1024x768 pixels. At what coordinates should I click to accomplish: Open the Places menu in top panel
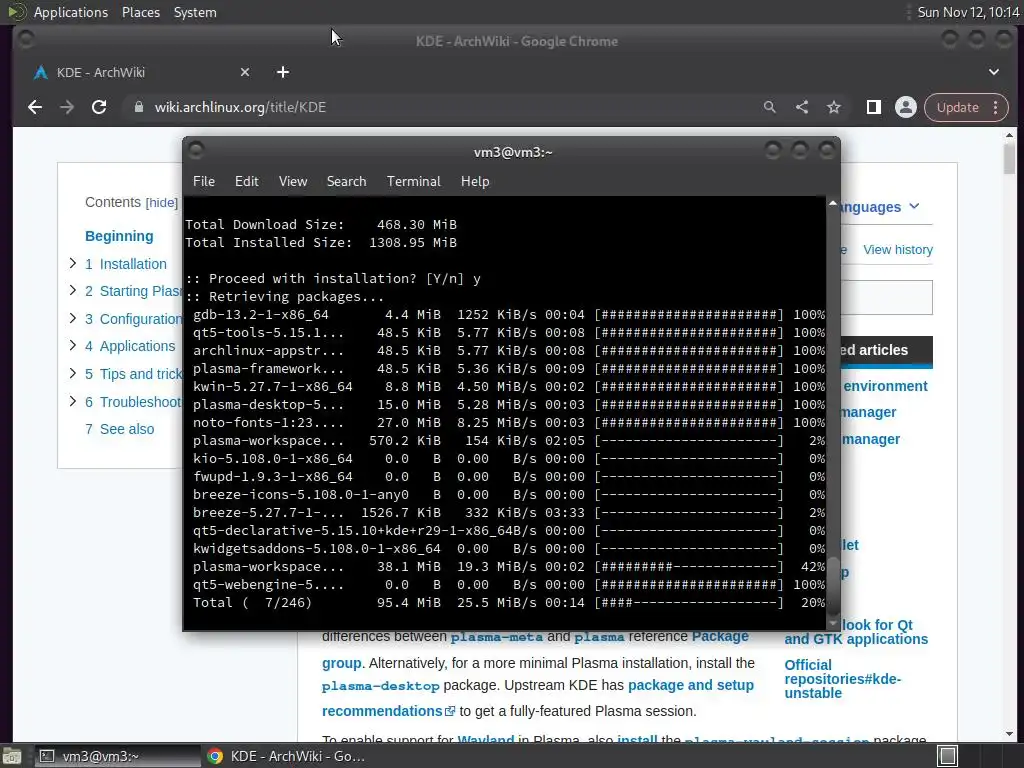coord(140,12)
